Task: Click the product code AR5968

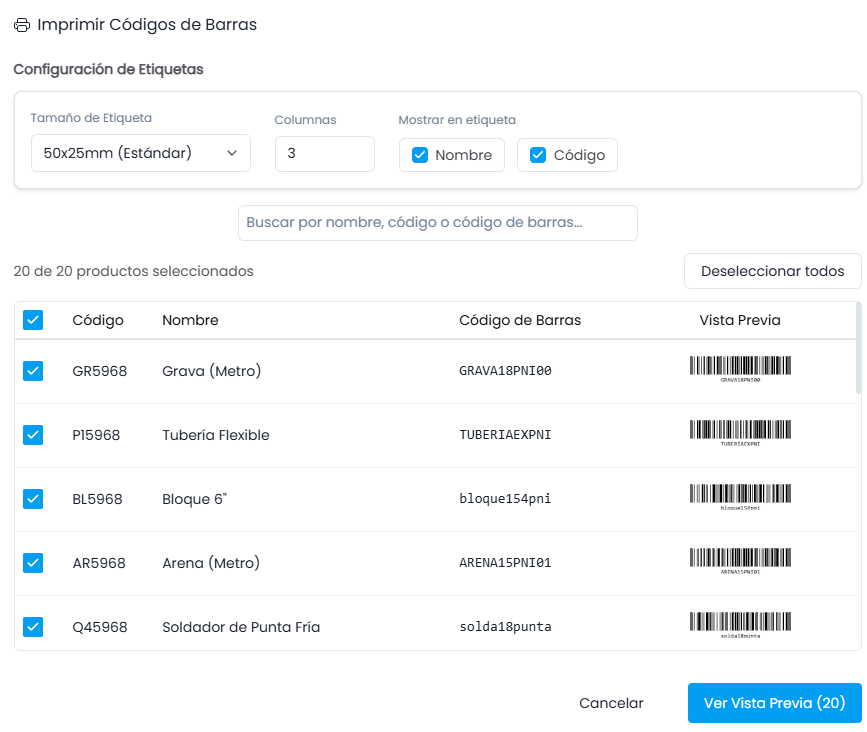Action: (x=99, y=563)
